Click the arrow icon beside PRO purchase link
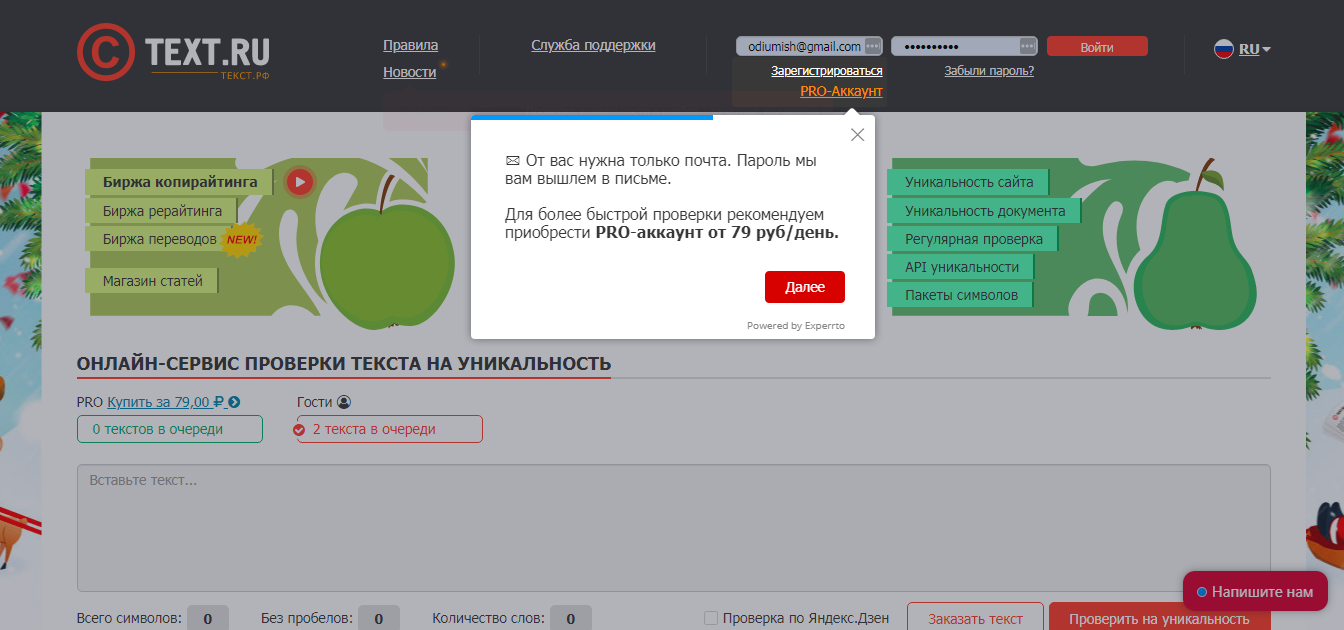 click(x=234, y=402)
